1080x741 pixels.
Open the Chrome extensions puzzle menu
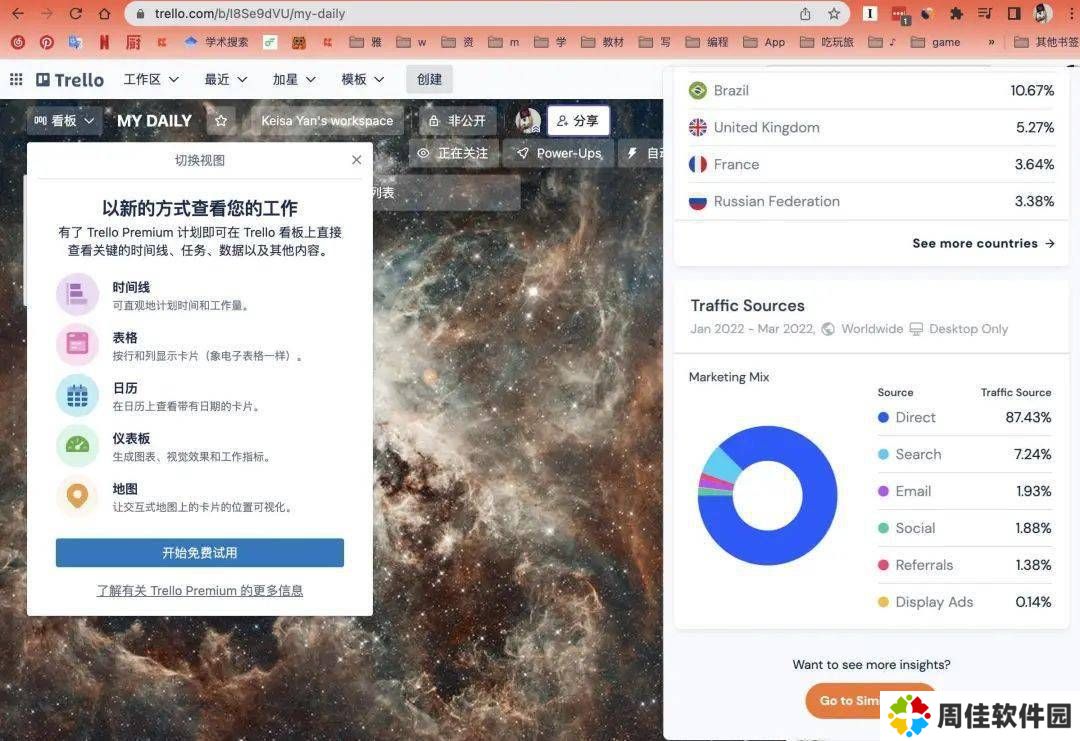tap(956, 14)
